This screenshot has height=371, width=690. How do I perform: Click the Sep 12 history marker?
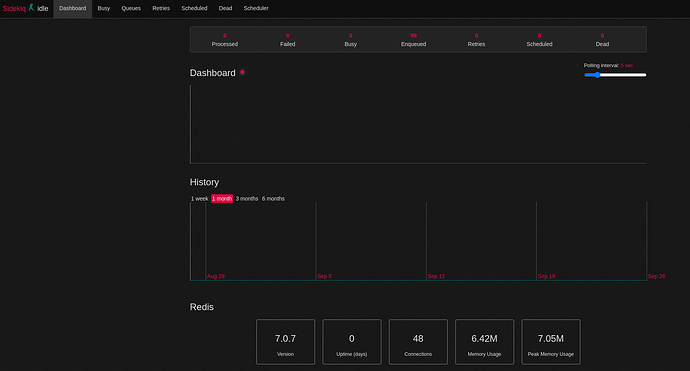(x=436, y=276)
